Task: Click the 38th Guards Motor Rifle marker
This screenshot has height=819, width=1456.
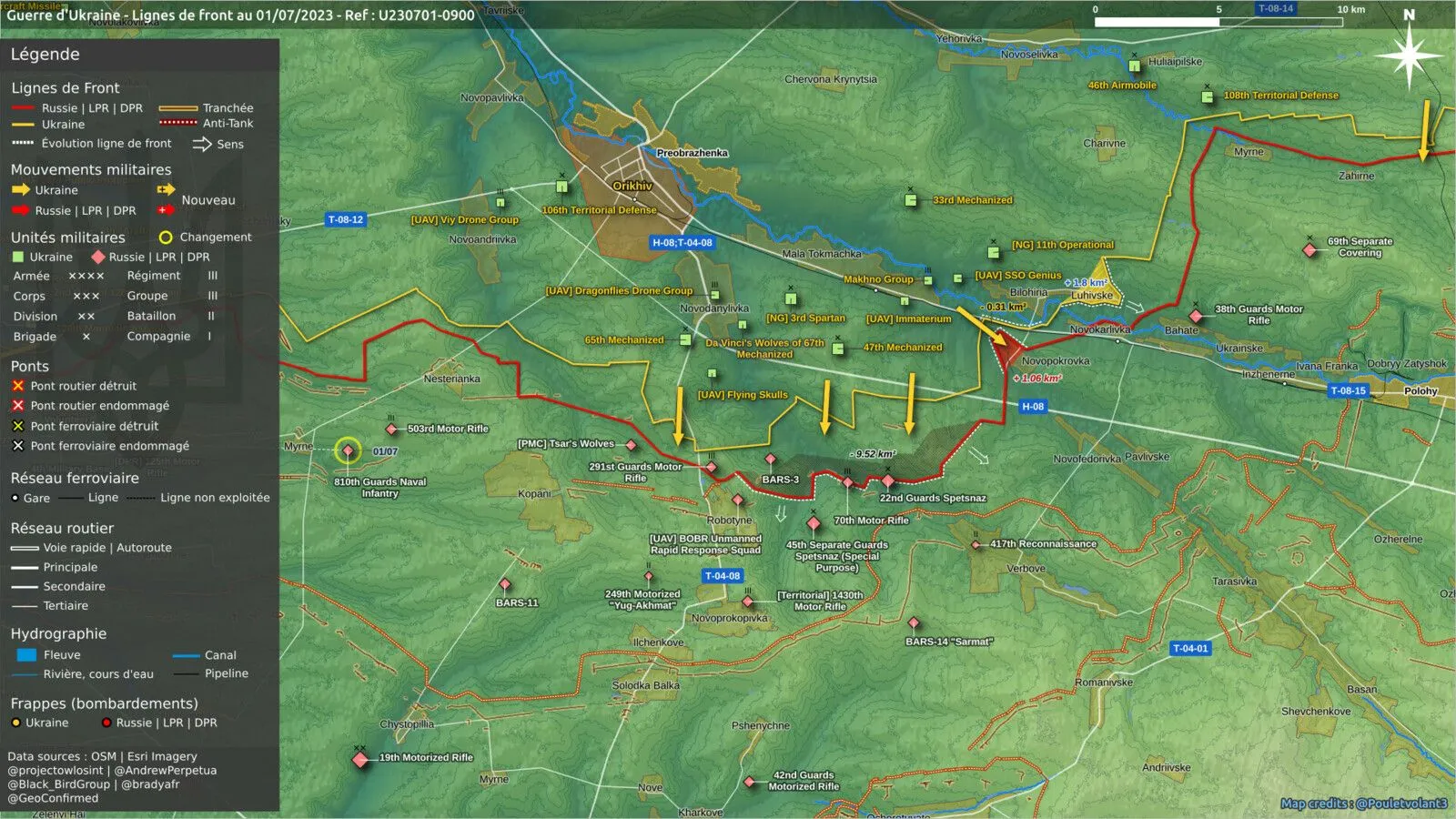Action: click(1196, 316)
